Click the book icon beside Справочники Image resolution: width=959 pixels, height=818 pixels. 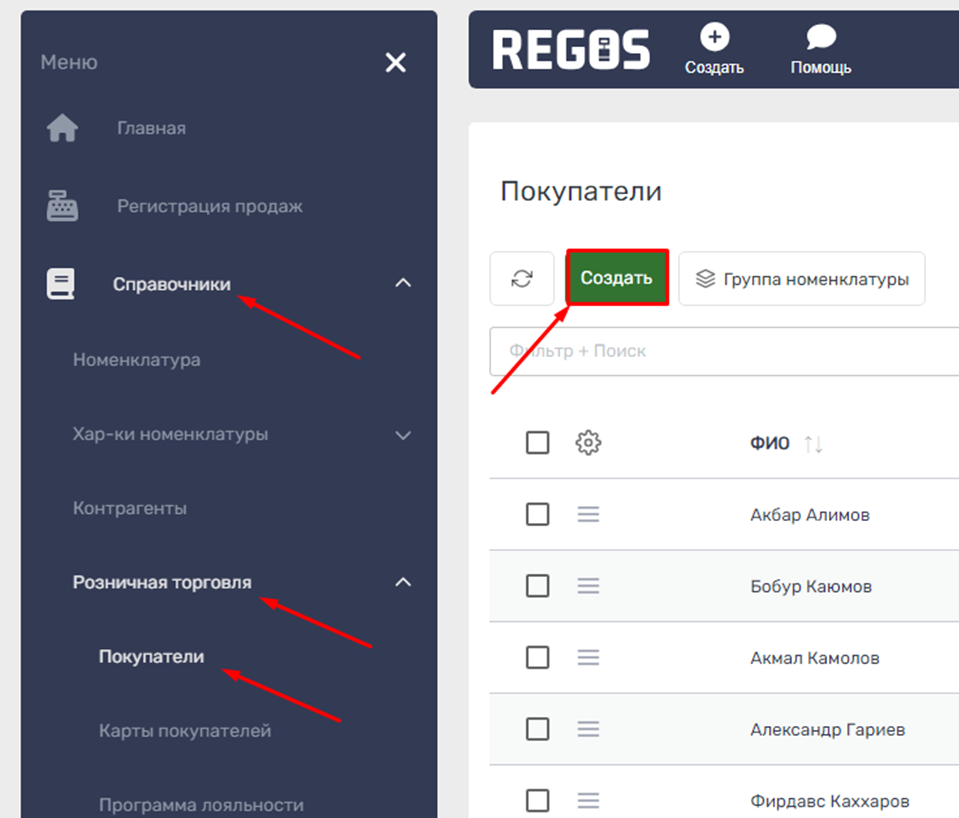pos(60,284)
